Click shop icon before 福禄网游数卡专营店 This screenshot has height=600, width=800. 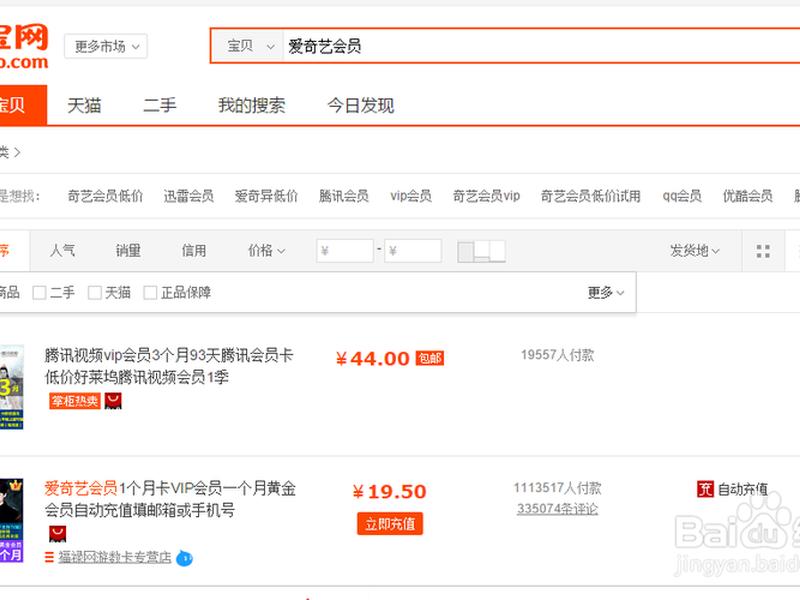click(x=49, y=558)
